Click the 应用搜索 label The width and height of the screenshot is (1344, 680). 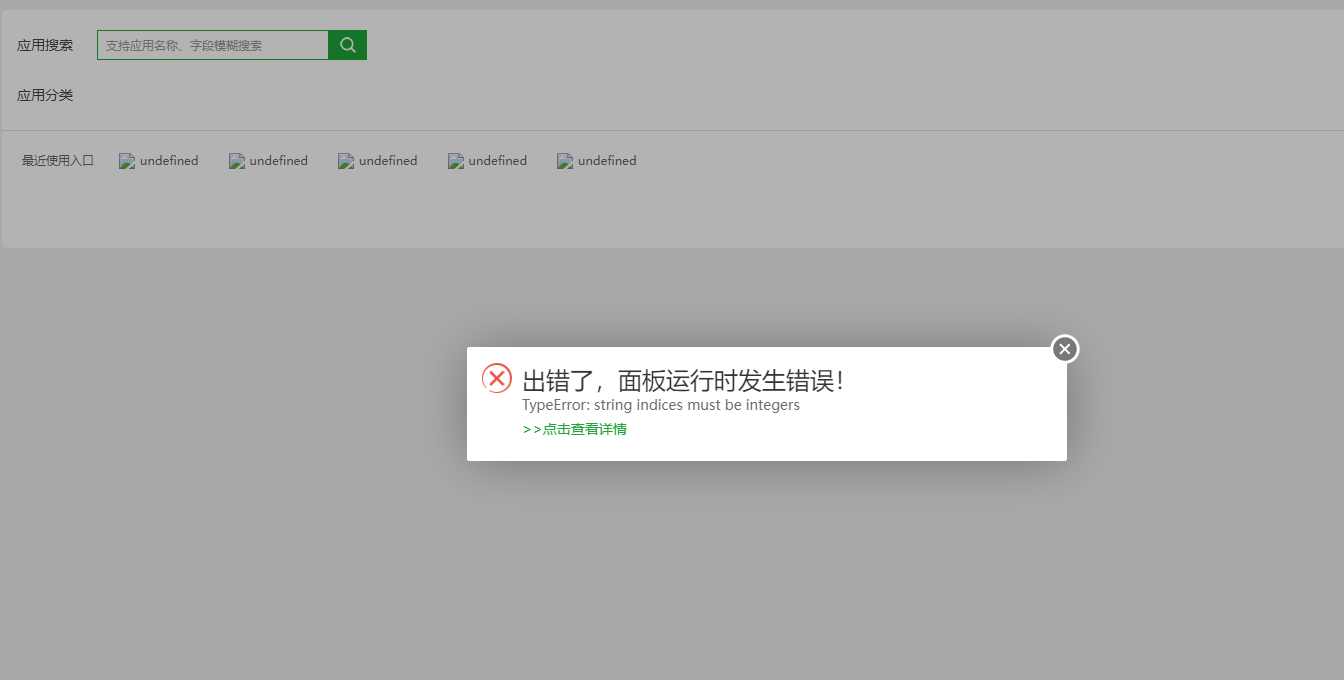click(x=45, y=45)
